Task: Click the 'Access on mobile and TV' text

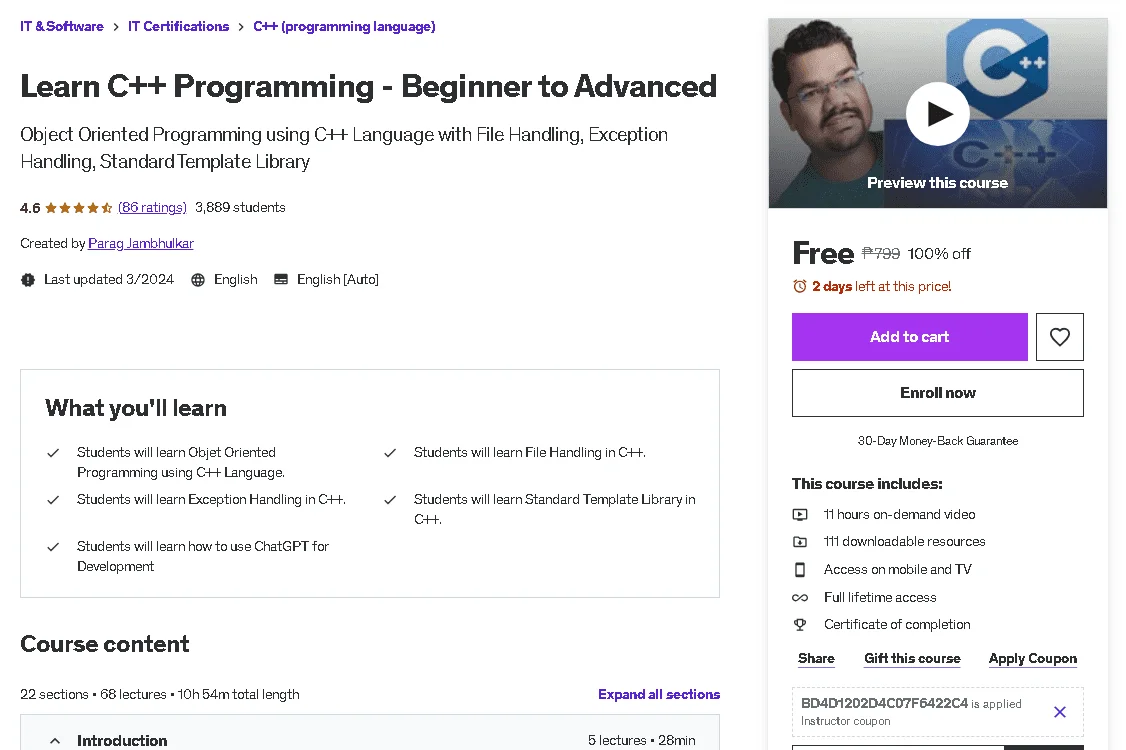Action: click(x=897, y=570)
